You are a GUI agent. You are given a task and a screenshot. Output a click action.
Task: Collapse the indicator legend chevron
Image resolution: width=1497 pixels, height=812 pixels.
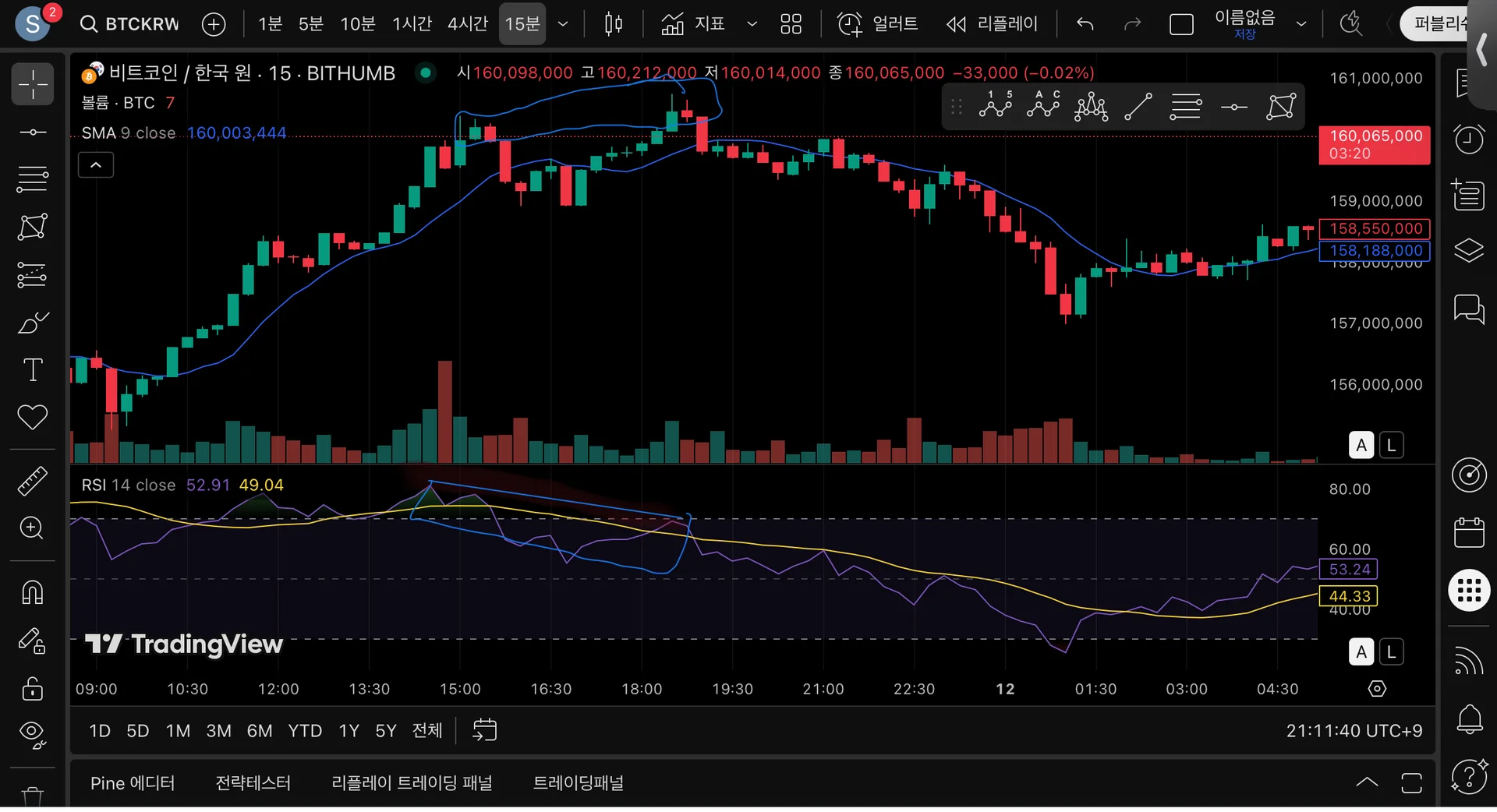(96, 165)
